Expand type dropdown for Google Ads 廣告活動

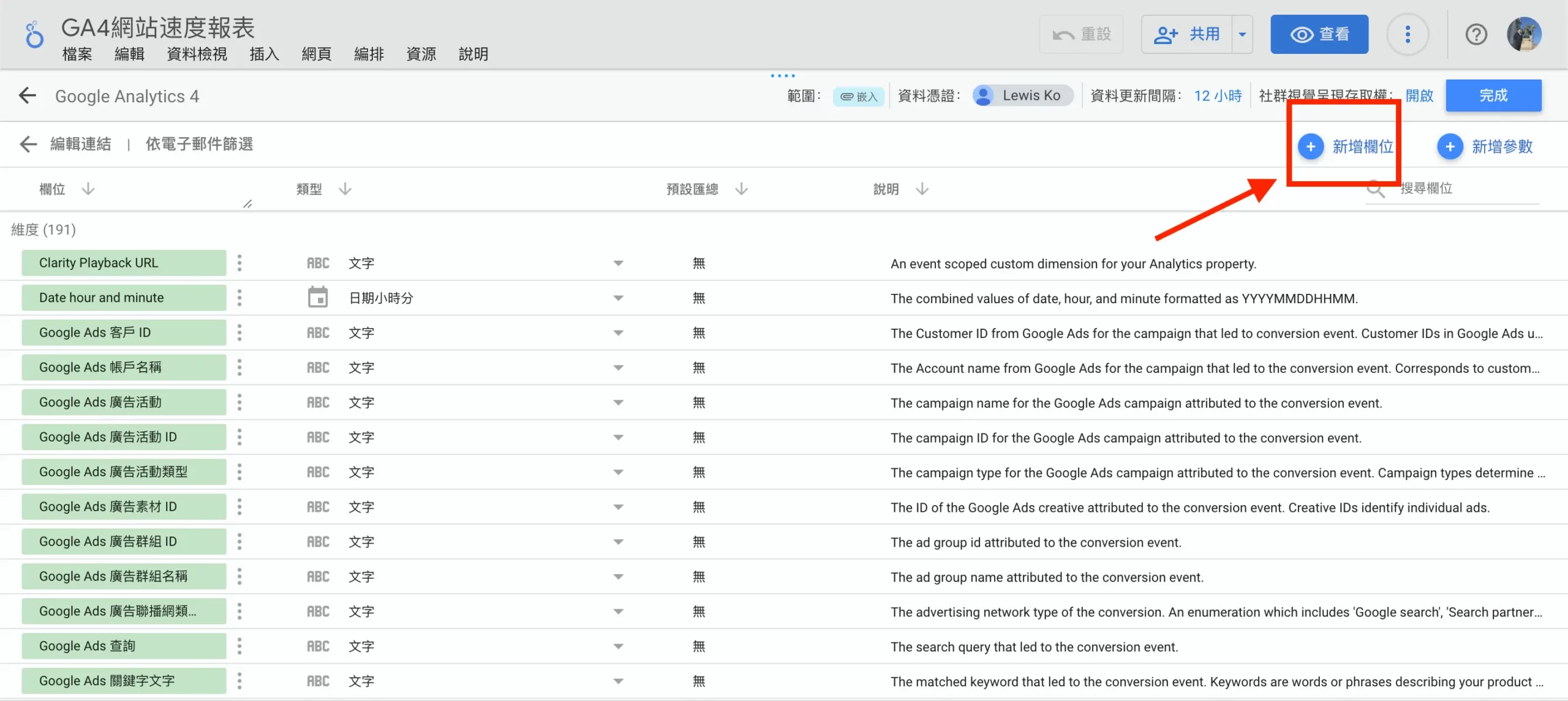(x=618, y=403)
